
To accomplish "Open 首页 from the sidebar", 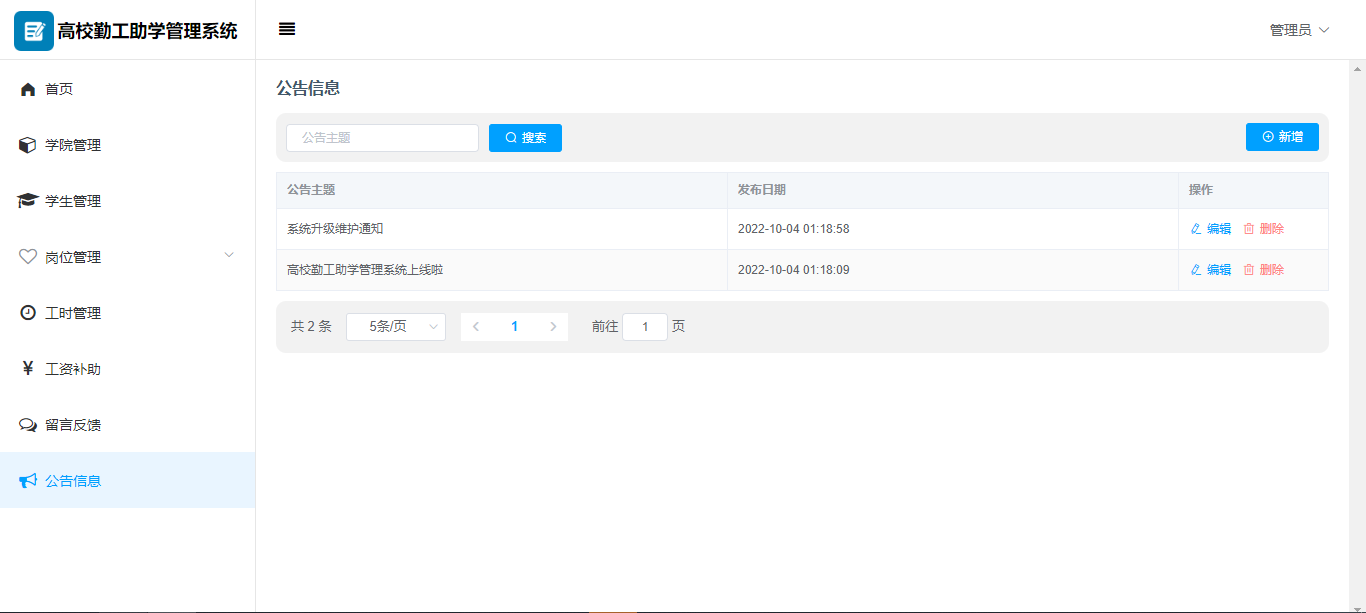I will tap(60, 89).
